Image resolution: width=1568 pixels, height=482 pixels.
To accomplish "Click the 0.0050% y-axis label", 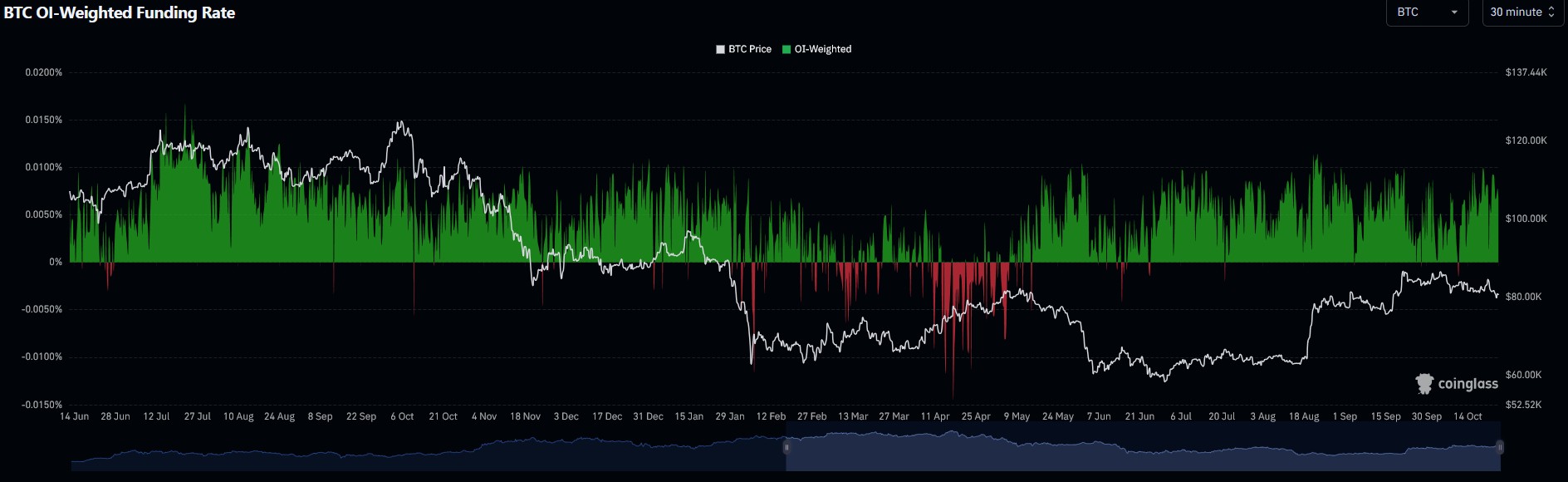I will (x=44, y=214).
